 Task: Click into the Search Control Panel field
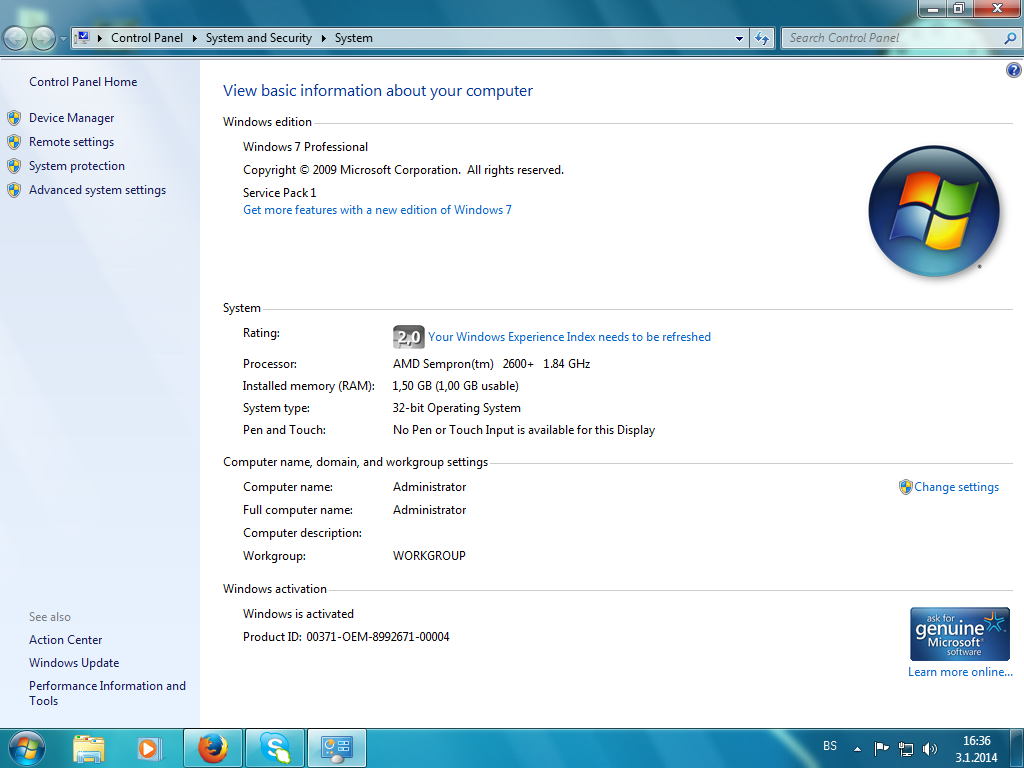pos(893,38)
